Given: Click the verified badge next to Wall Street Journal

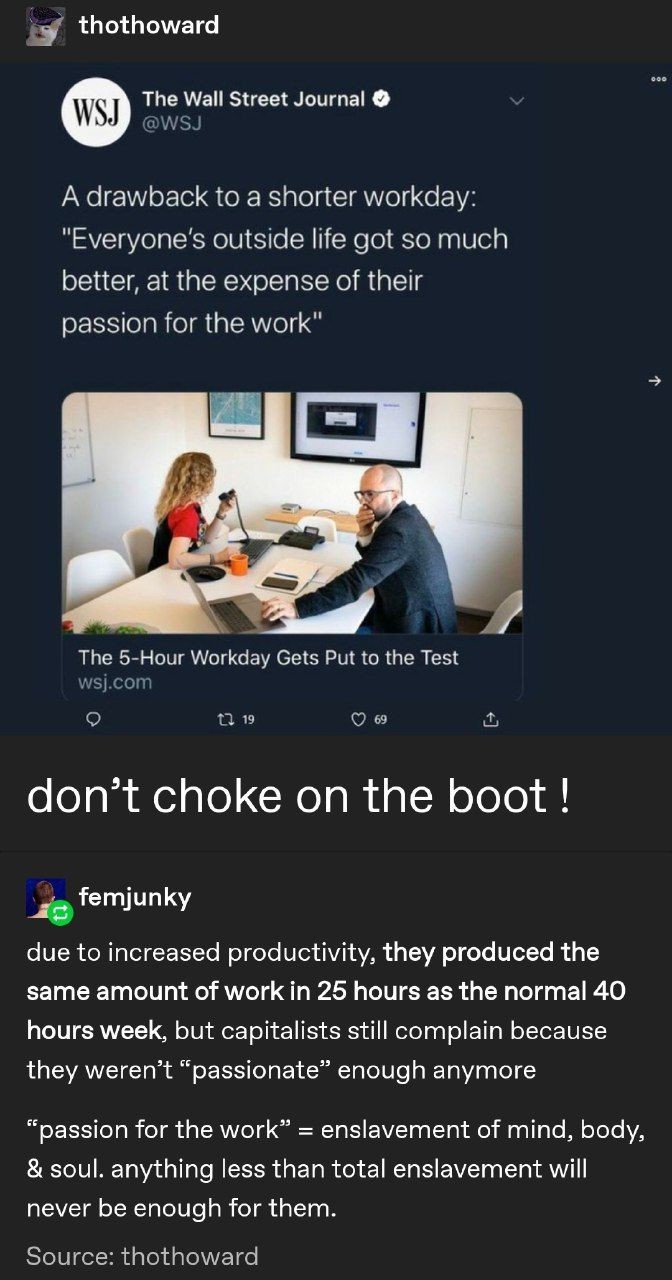Looking at the screenshot, I should (381, 98).
